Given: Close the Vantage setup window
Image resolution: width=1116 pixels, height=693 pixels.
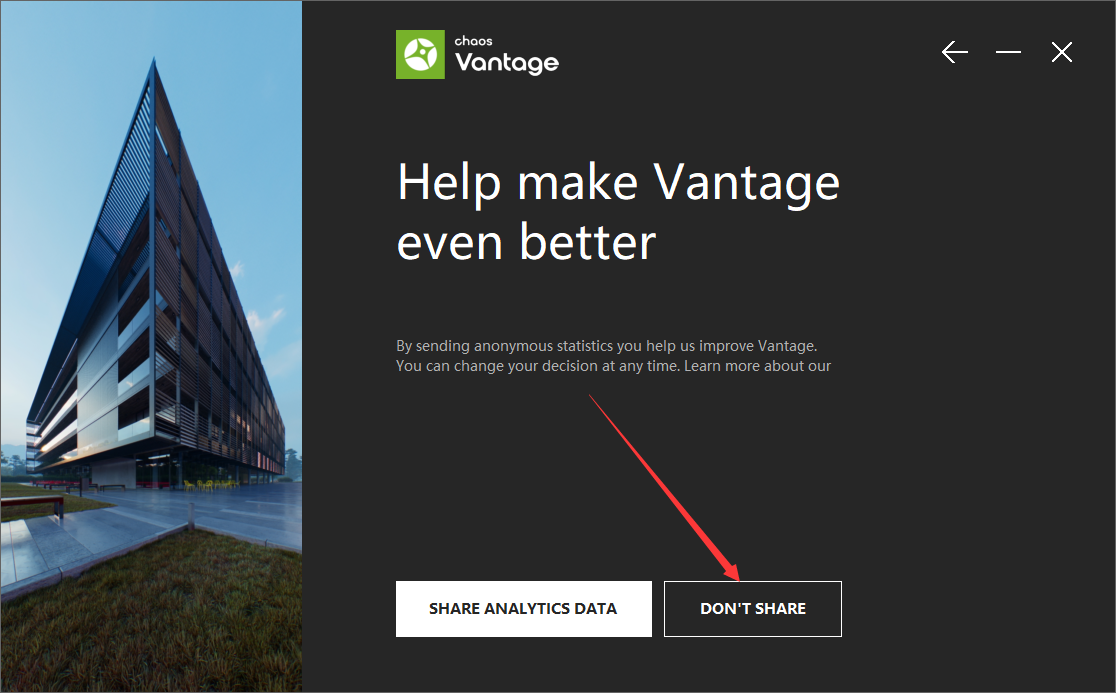Looking at the screenshot, I should (1061, 52).
